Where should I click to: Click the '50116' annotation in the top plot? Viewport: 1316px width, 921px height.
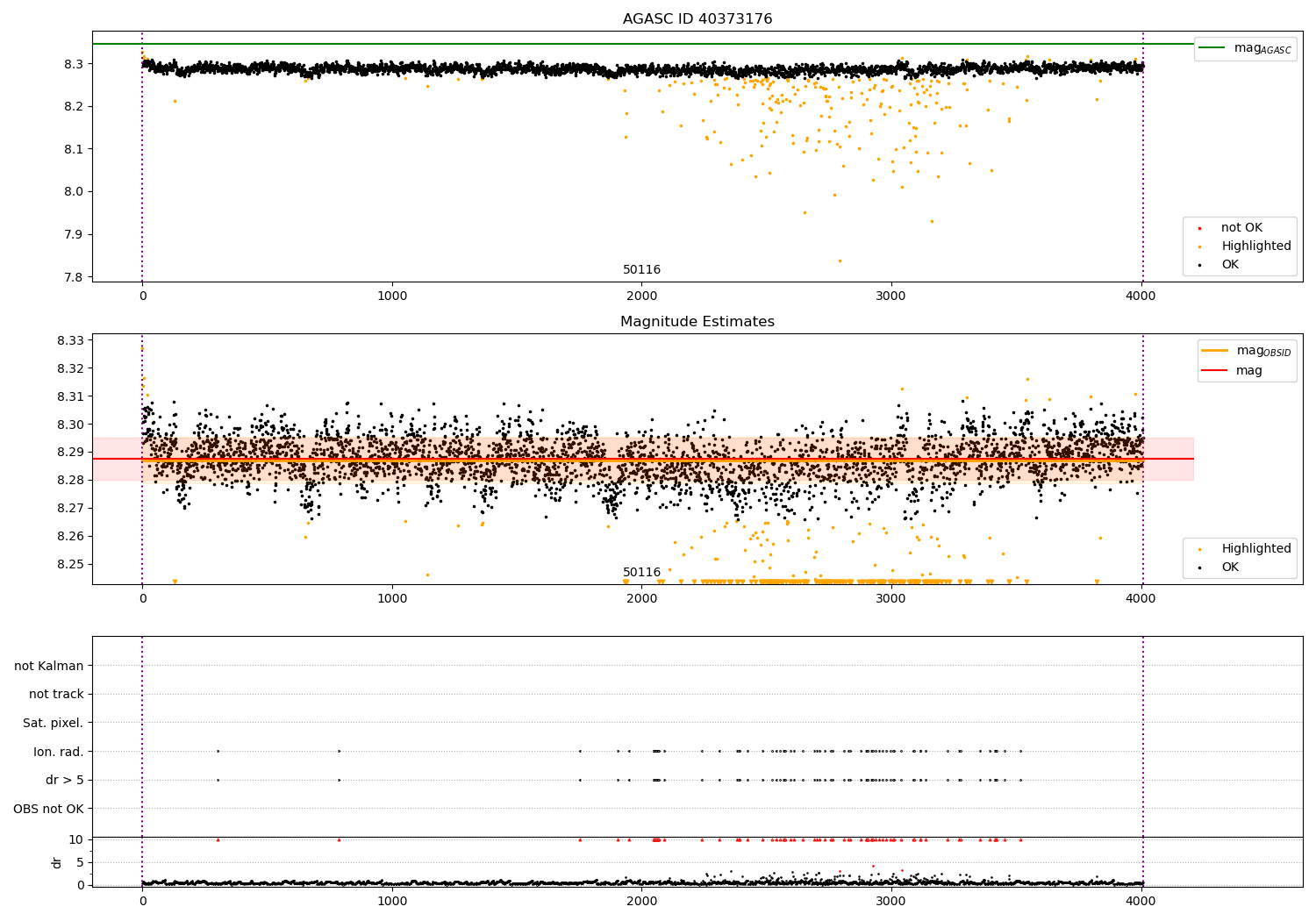(642, 270)
